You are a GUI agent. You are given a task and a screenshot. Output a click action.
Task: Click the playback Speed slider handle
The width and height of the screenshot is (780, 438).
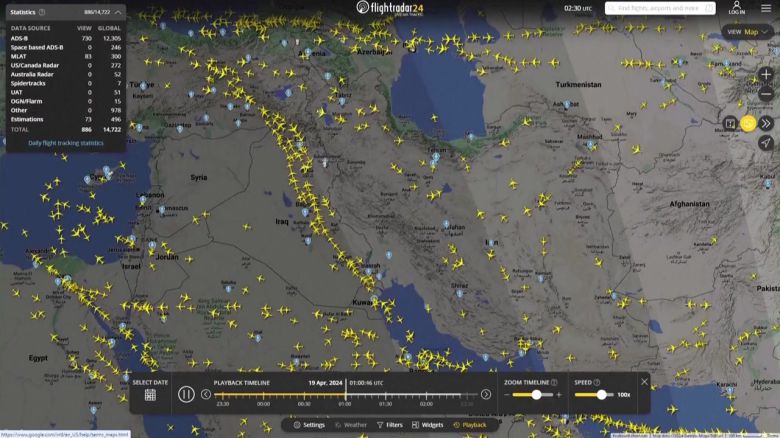point(601,394)
